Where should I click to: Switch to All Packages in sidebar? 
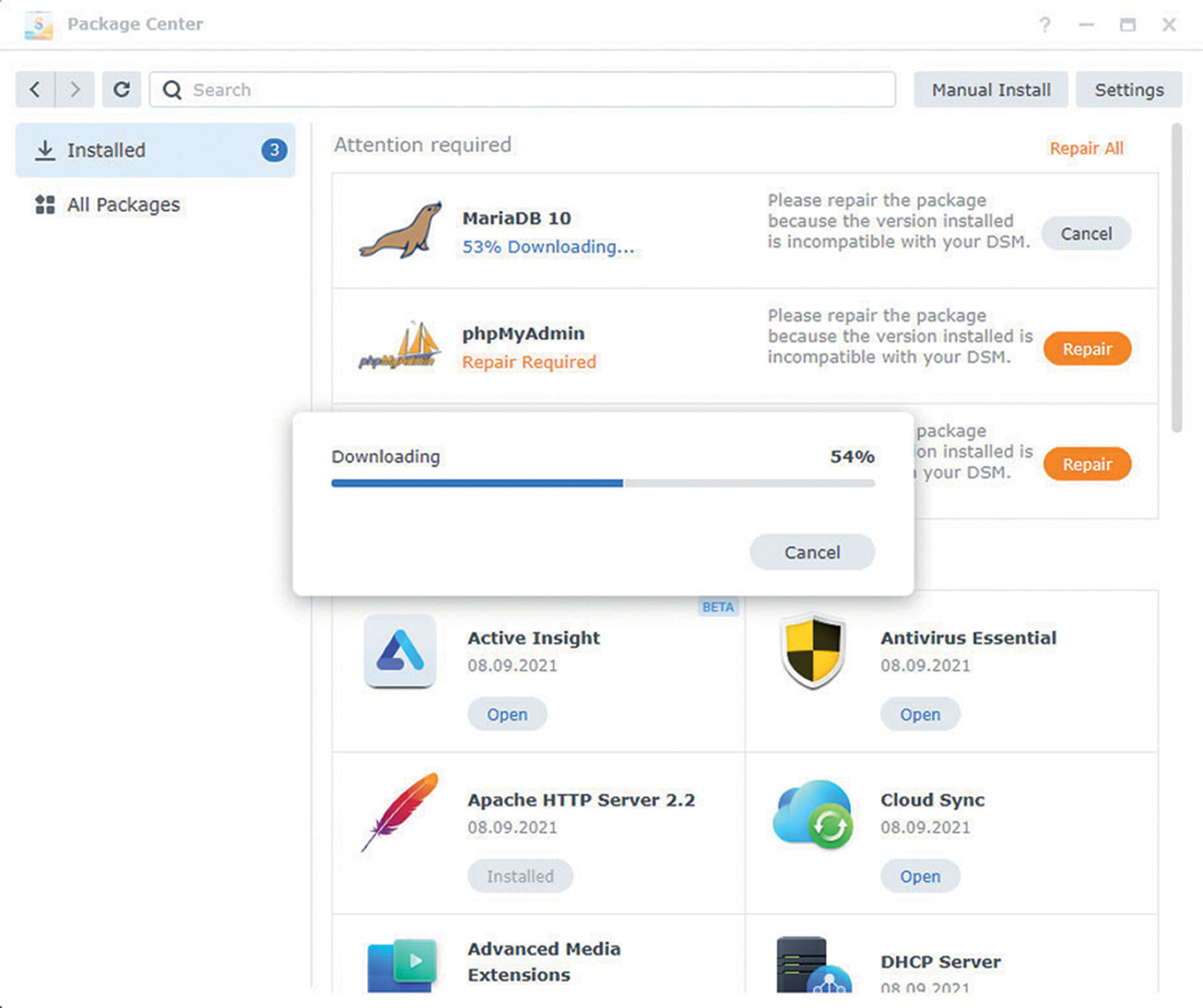pos(123,205)
